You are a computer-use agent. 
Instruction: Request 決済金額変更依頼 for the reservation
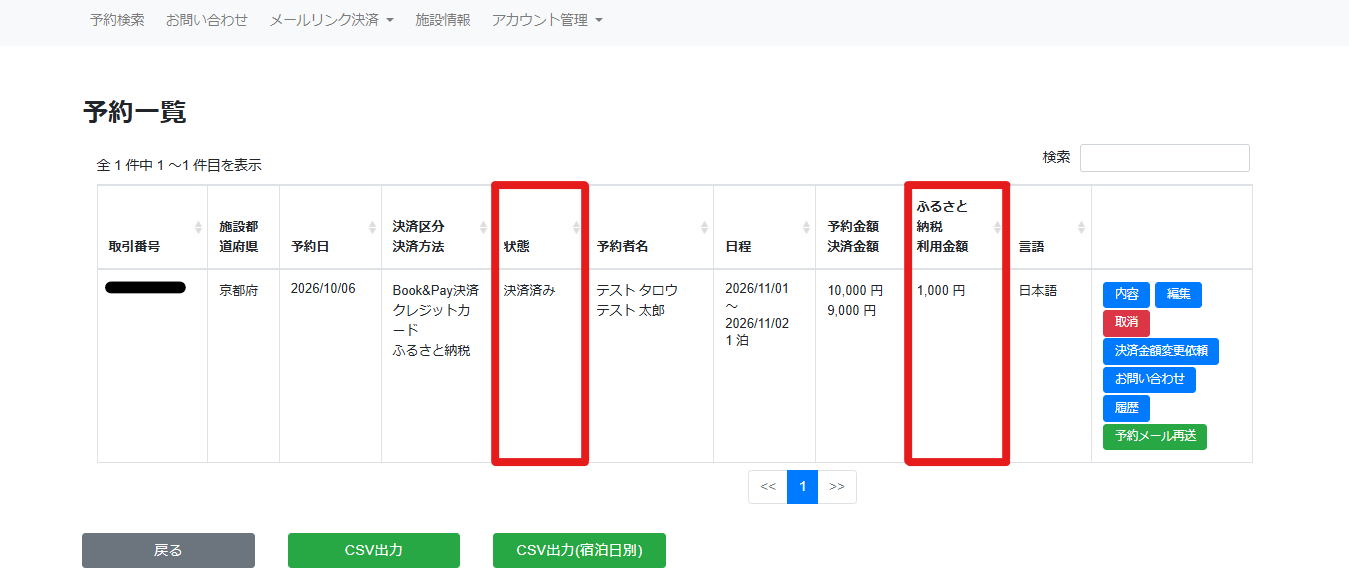[1161, 351]
